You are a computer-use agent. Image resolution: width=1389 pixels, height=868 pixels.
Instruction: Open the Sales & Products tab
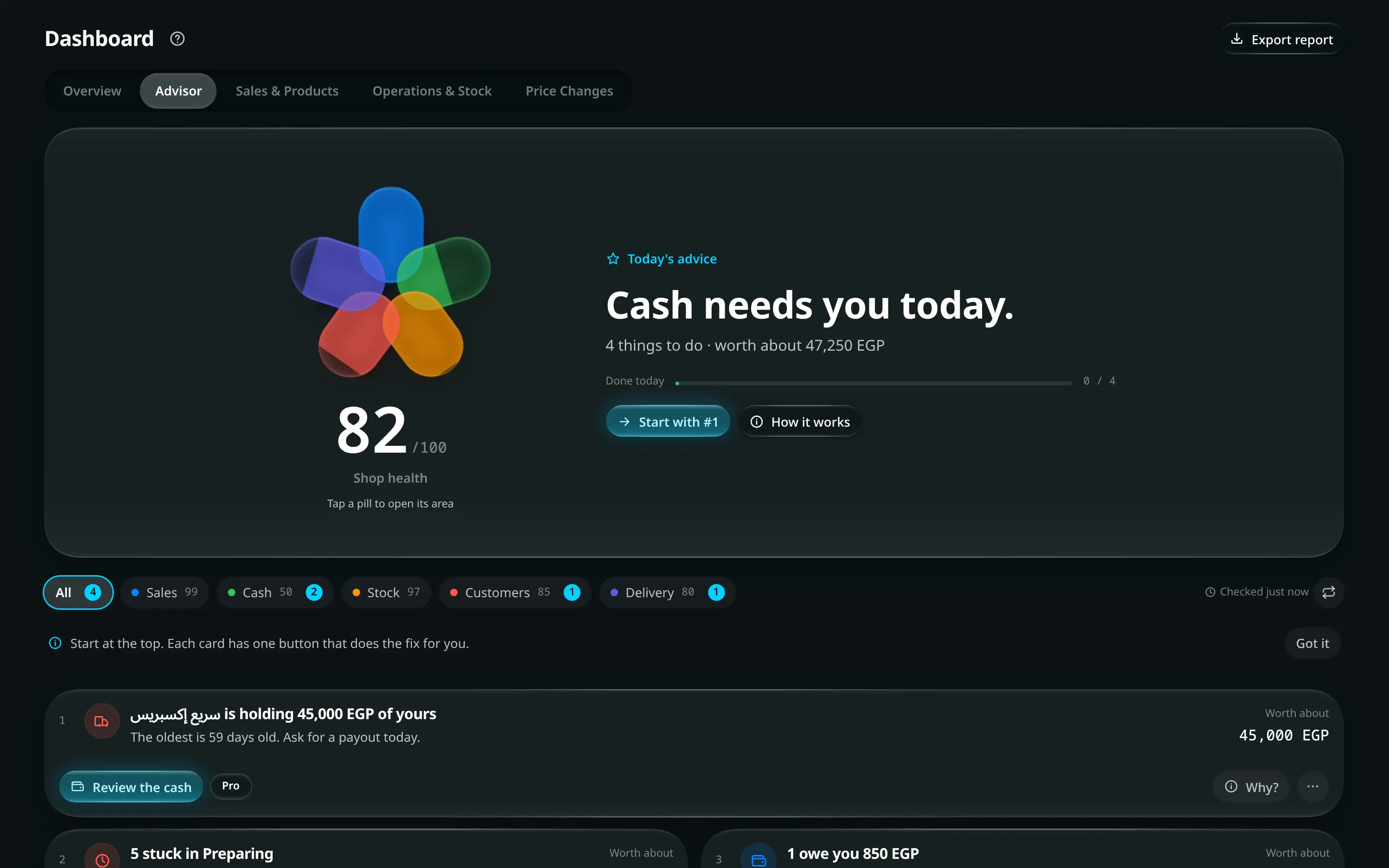pyautogui.click(x=287, y=91)
